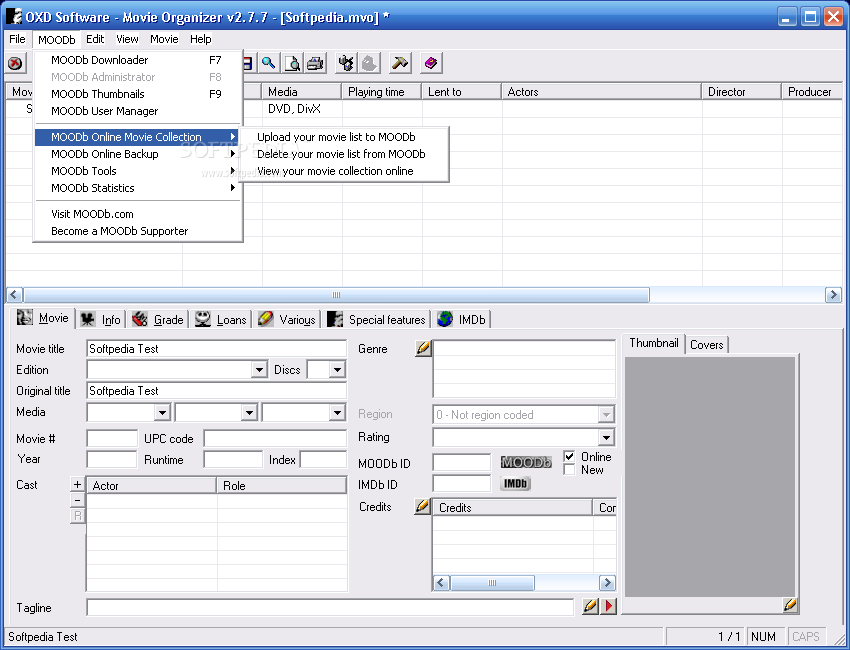Click the red cancel icon in the toolbar
The height and width of the screenshot is (650, 850).
coord(15,63)
